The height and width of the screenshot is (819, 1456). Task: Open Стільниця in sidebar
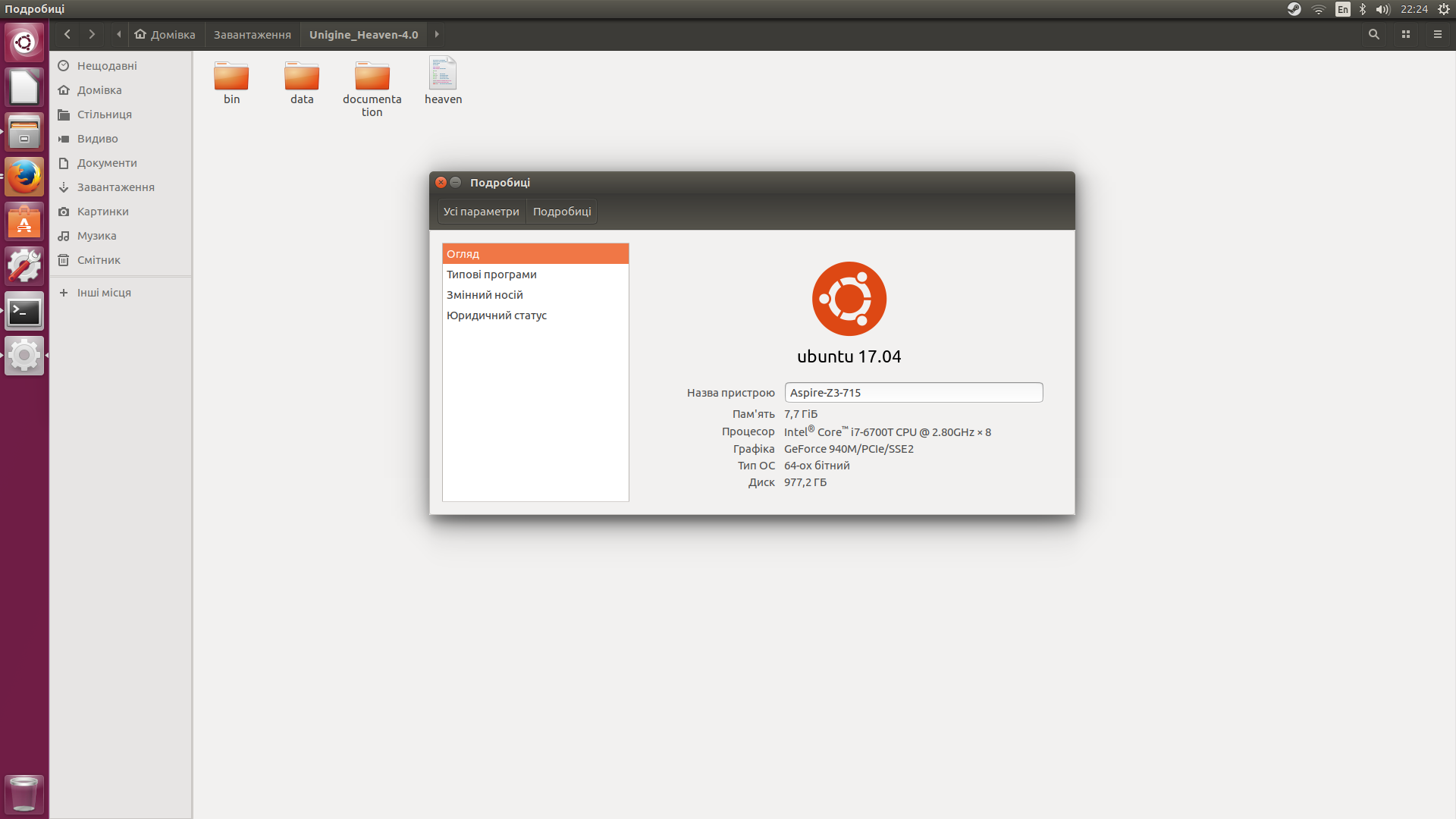[x=121, y=115]
